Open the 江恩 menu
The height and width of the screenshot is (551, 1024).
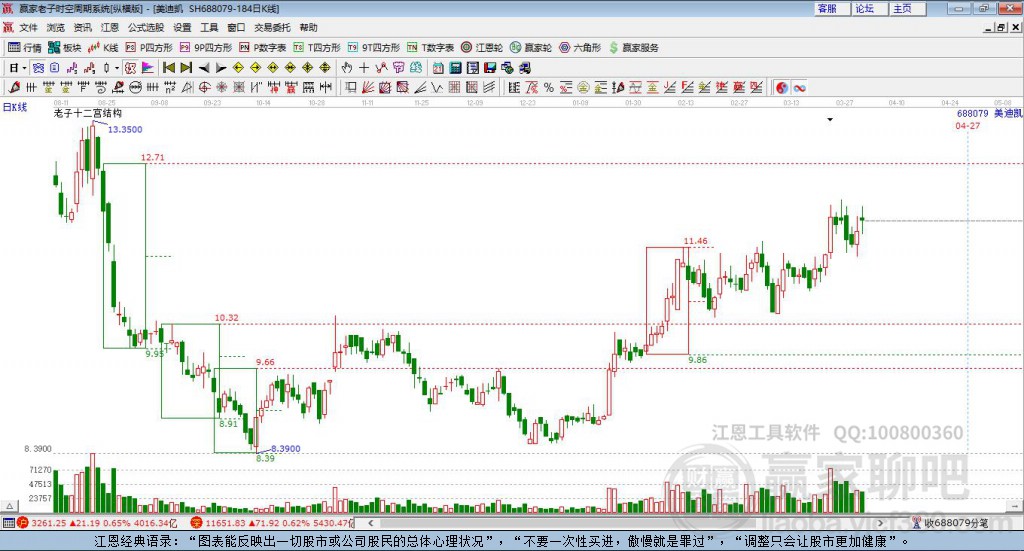click(110, 27)
